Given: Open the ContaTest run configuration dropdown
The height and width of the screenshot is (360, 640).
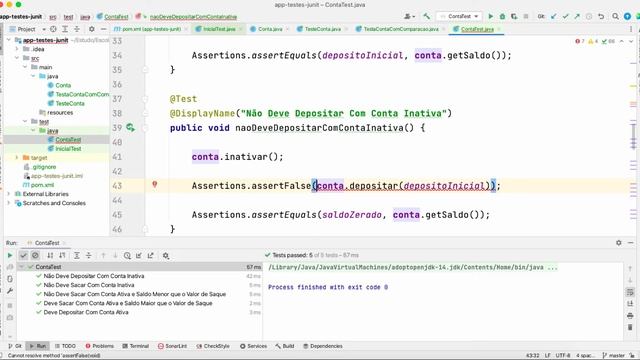Looking at the screenshot, I should (459, 16).
